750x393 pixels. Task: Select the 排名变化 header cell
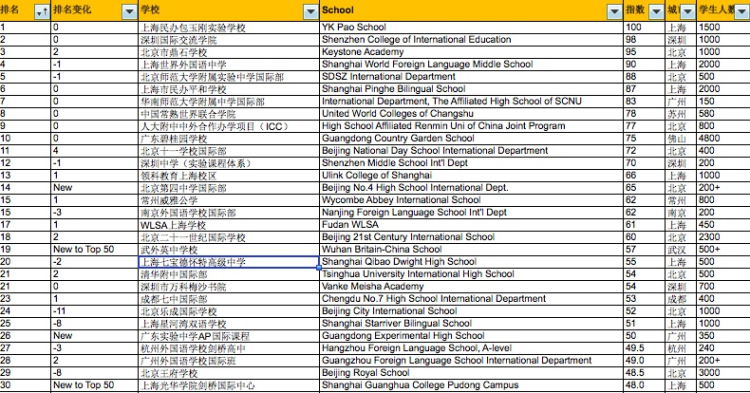(95, 11)
